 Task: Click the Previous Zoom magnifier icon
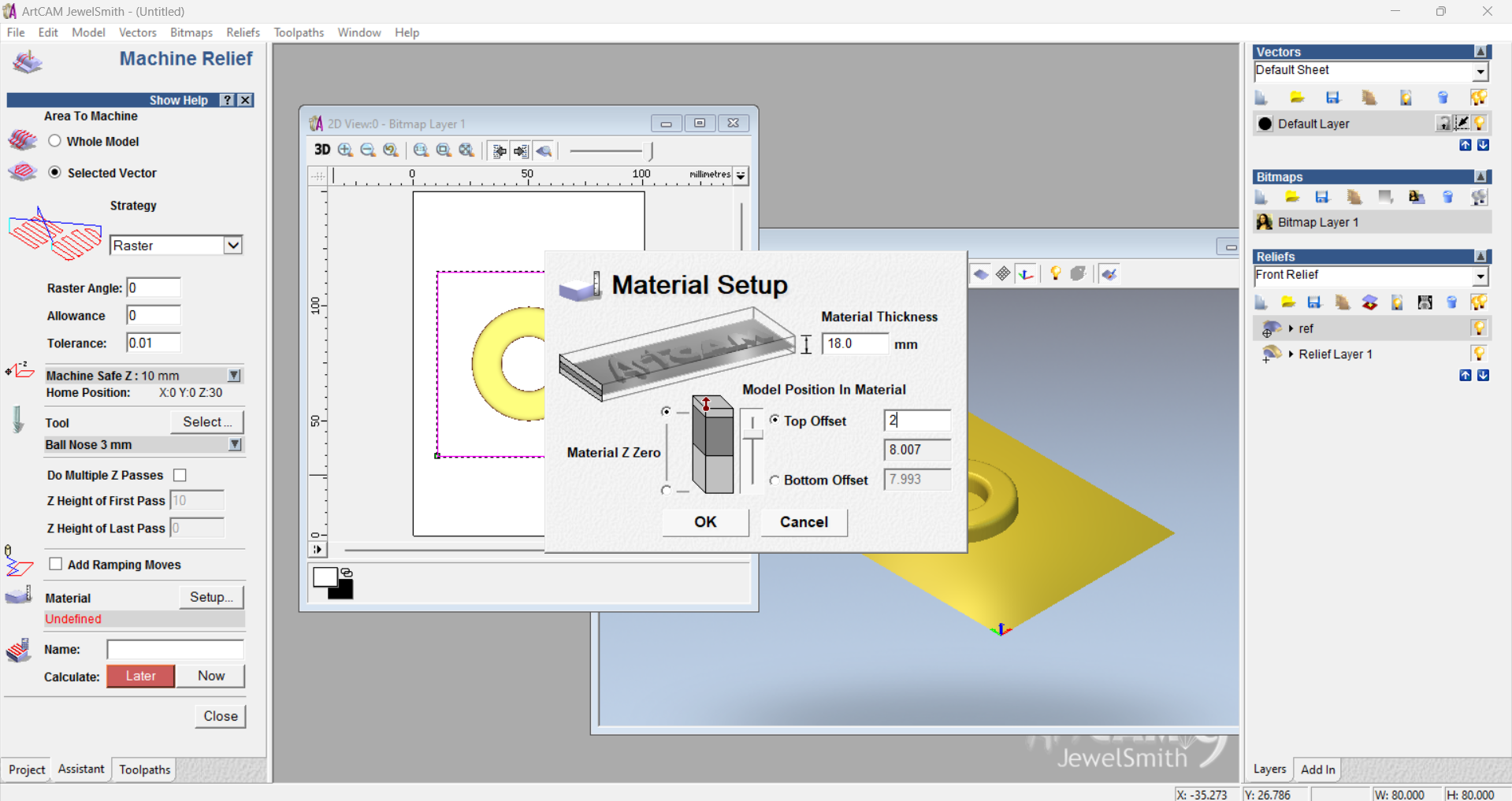tap(390, 150)
